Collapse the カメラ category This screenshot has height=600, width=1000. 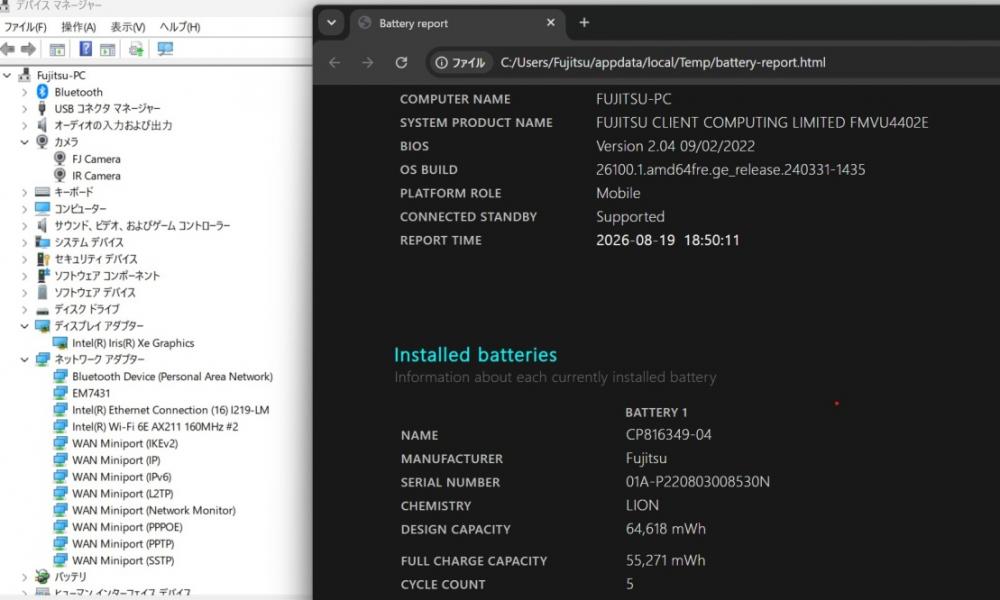pyautogui.click(x=24, y=142)
